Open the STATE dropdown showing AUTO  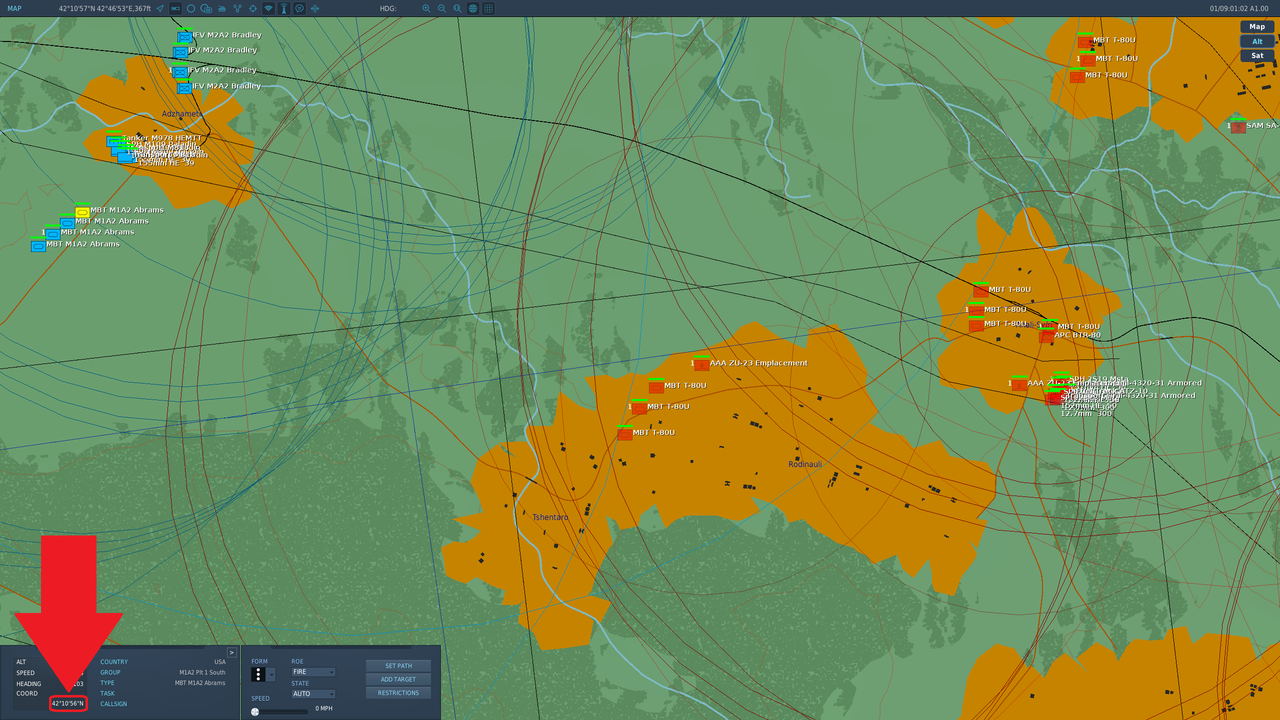[x=313, y=694]
